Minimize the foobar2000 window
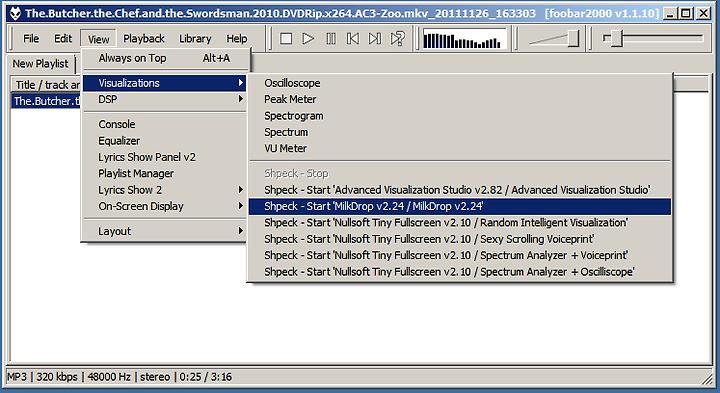This screenshot has height=393, width=720. point(670,13)
